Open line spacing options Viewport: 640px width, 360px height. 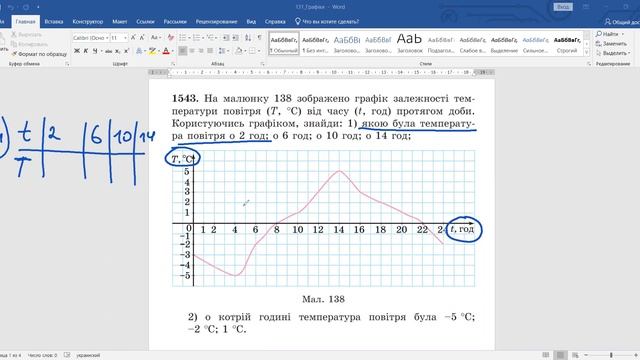pyautogui.click(x=223, y=51)
